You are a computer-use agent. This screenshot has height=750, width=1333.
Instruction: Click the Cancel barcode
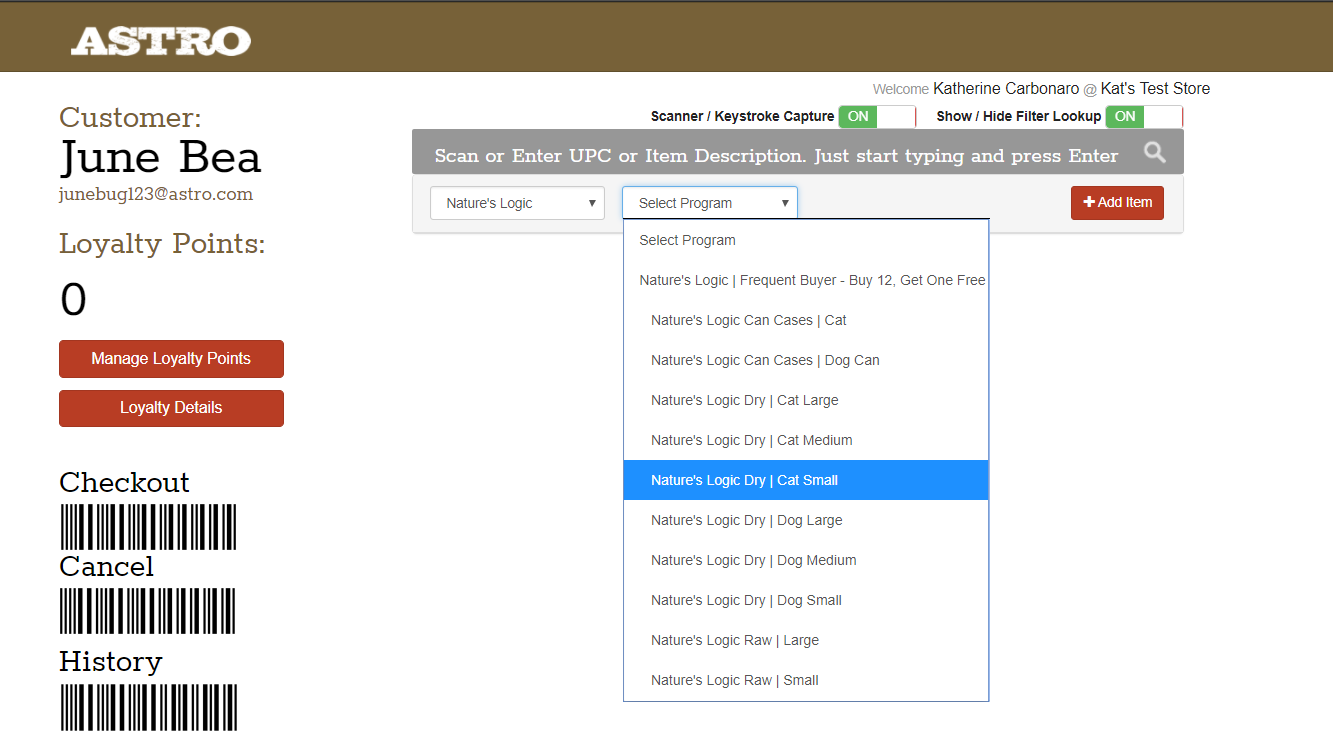pos(148,611)
